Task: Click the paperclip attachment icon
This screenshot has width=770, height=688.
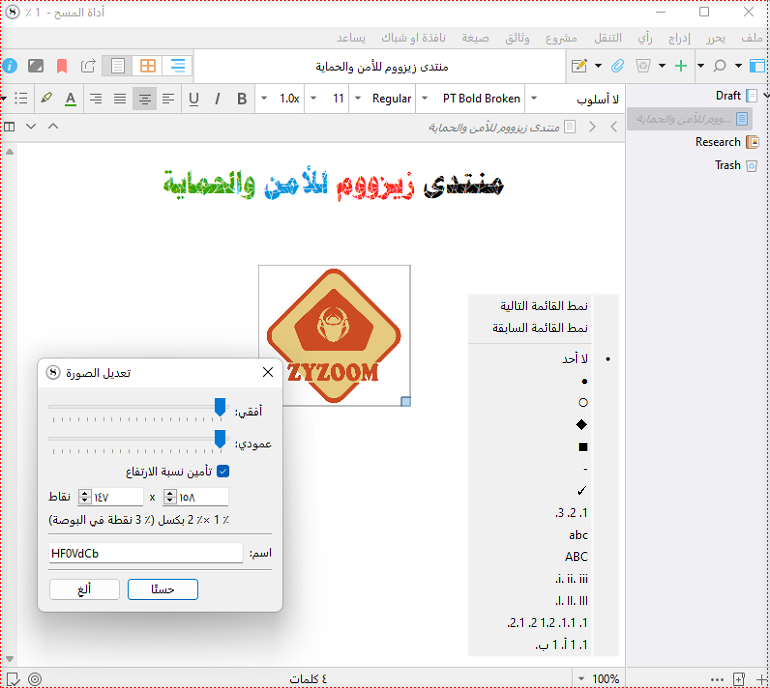Action: 618,66
